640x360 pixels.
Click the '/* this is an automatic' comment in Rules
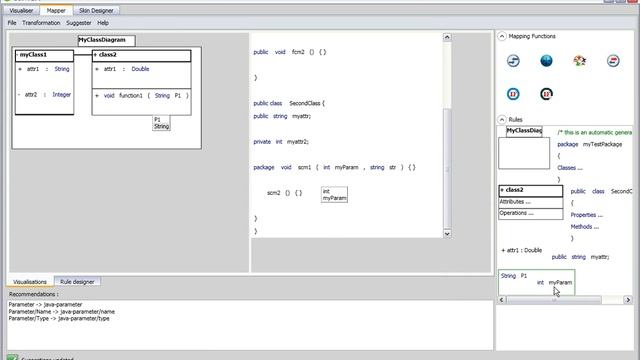(595, 133)
